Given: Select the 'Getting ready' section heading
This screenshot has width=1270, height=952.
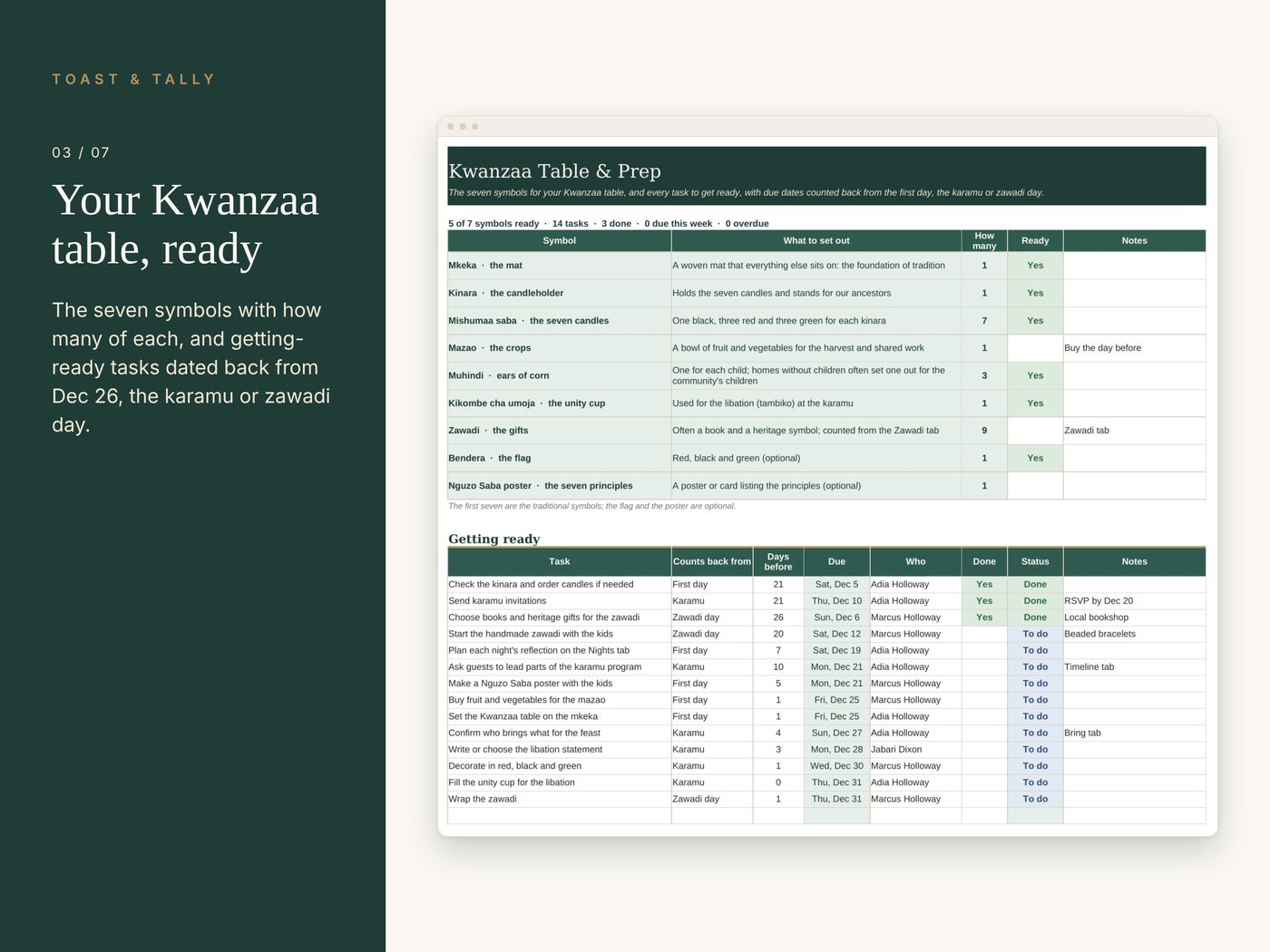Looking at the screenshot, I should 494,539.
